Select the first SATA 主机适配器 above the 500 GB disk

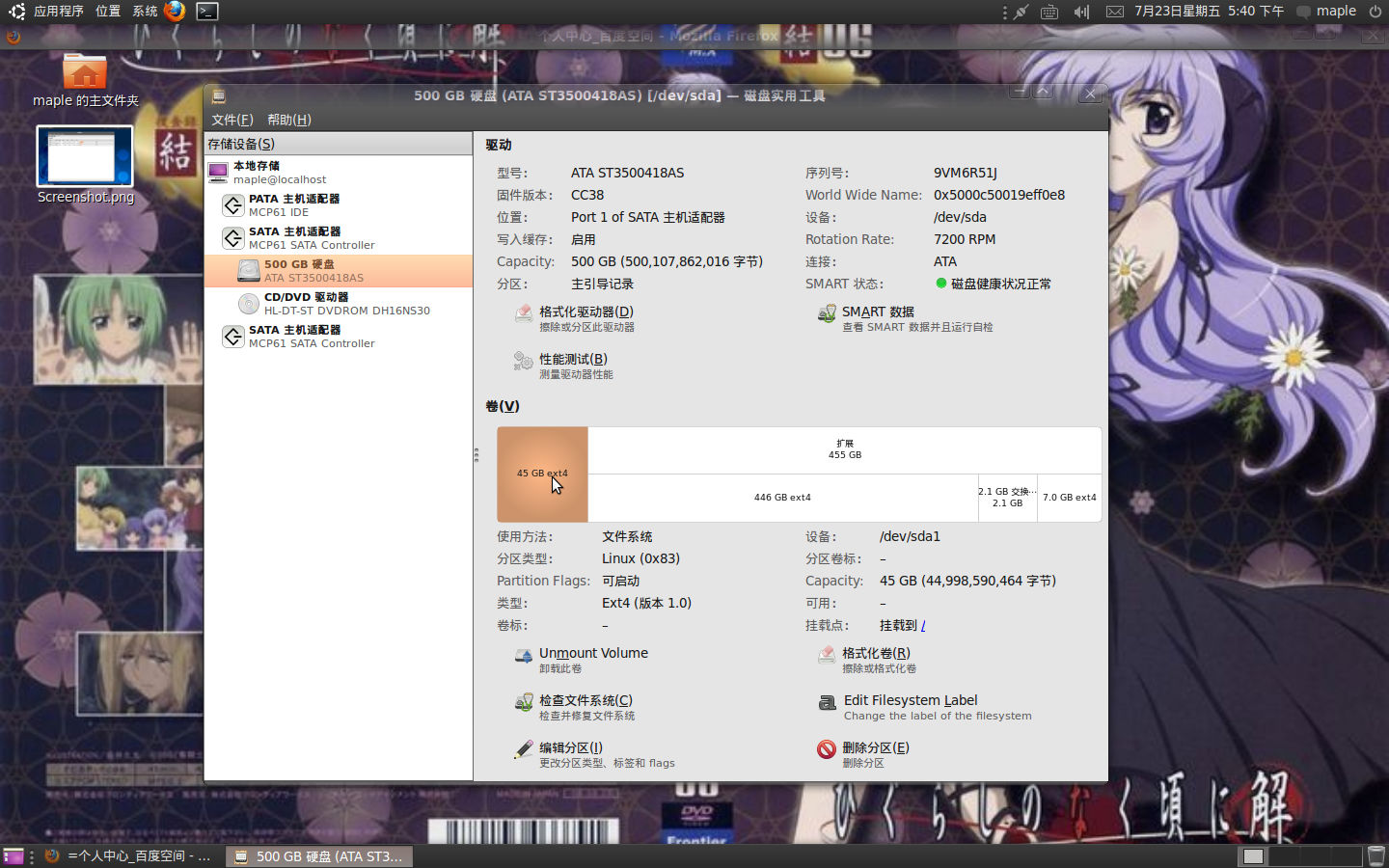coord(339,238)
